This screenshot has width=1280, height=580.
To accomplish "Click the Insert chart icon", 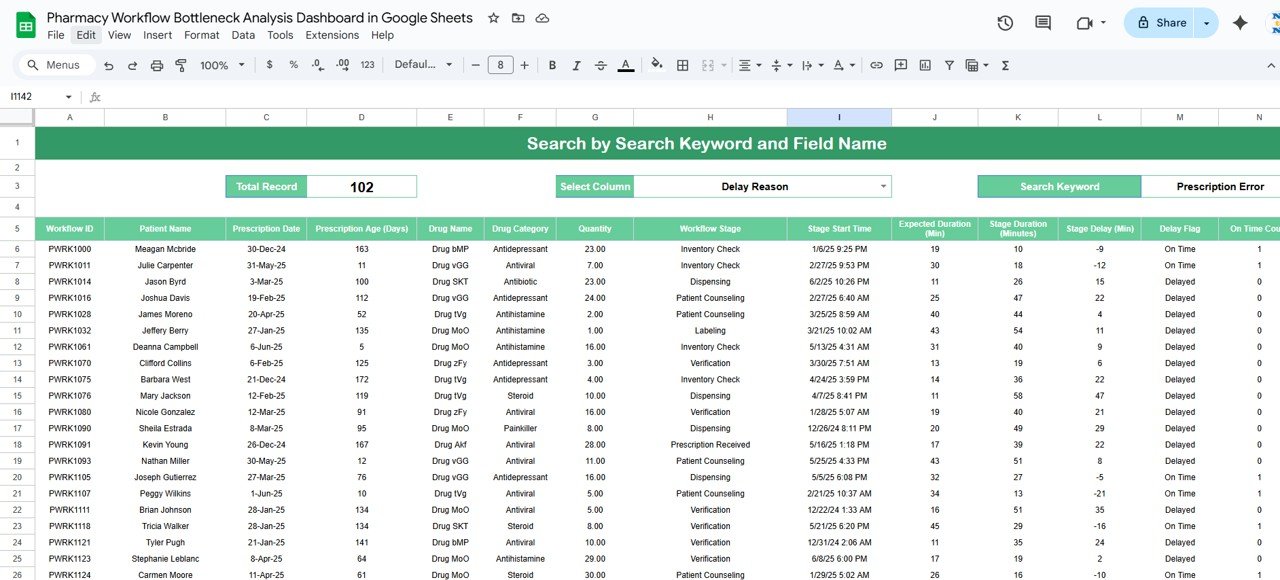I will tap(925, 65).
